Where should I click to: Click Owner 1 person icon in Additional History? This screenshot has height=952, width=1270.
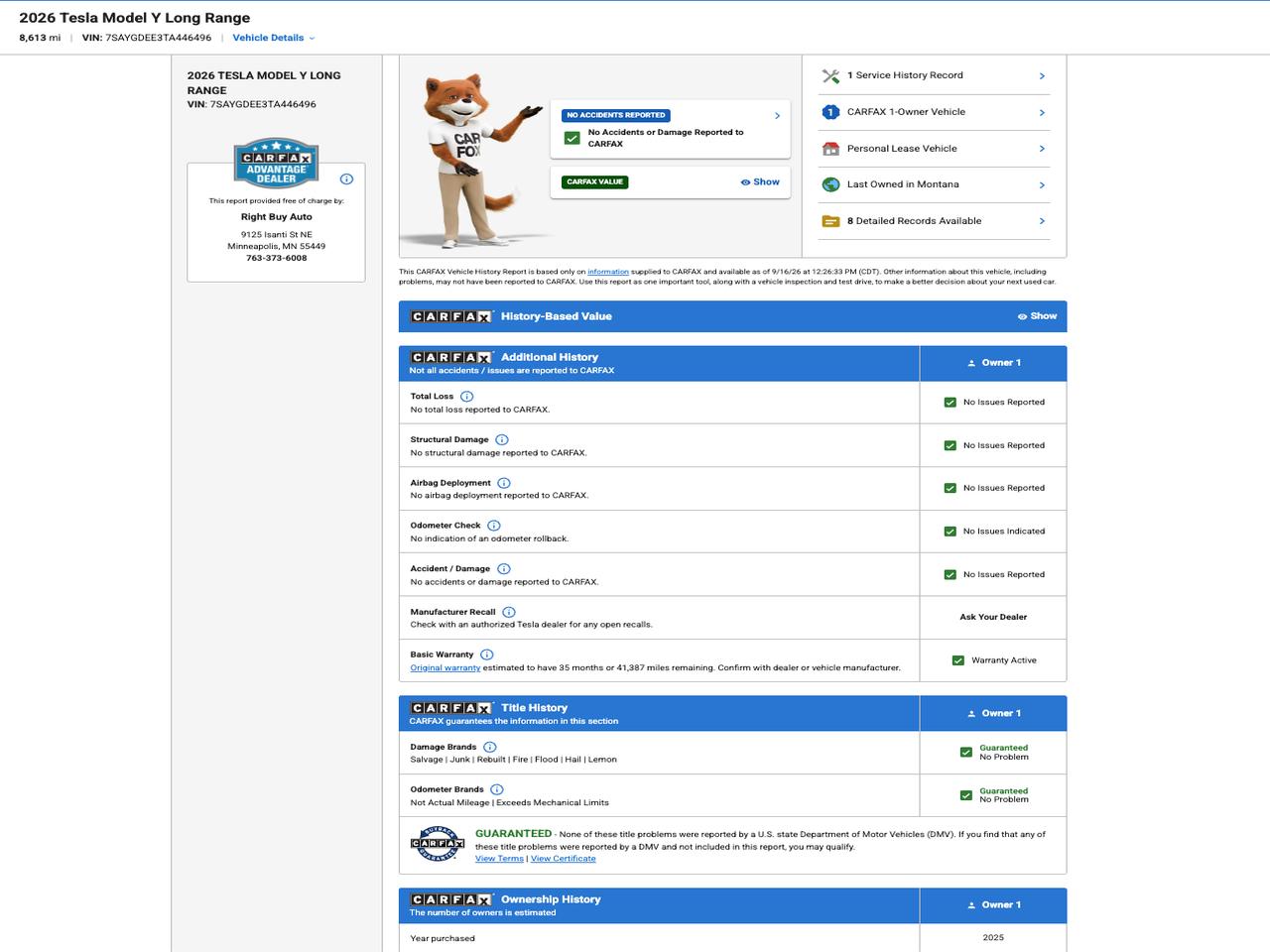pyautogui.click(x=971, y=363)
